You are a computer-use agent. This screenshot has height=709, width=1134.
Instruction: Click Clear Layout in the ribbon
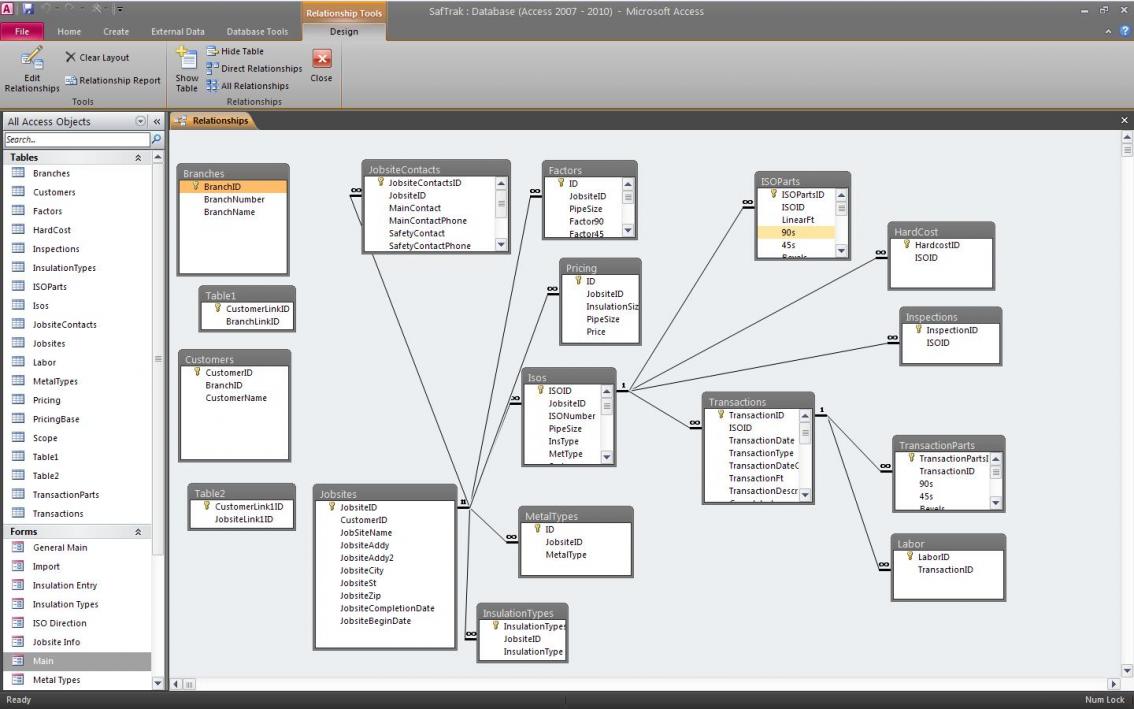tap(97, 57)
